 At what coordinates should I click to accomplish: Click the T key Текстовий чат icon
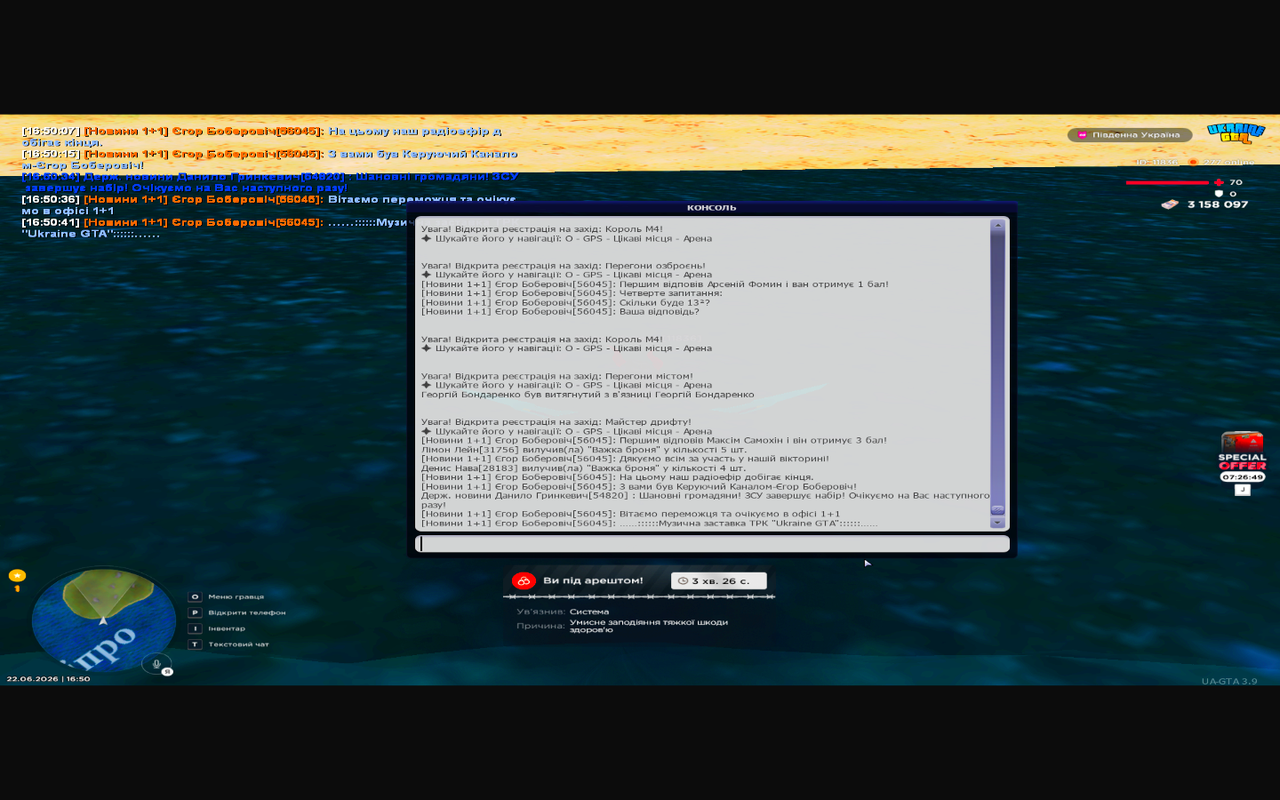(195, 644)
